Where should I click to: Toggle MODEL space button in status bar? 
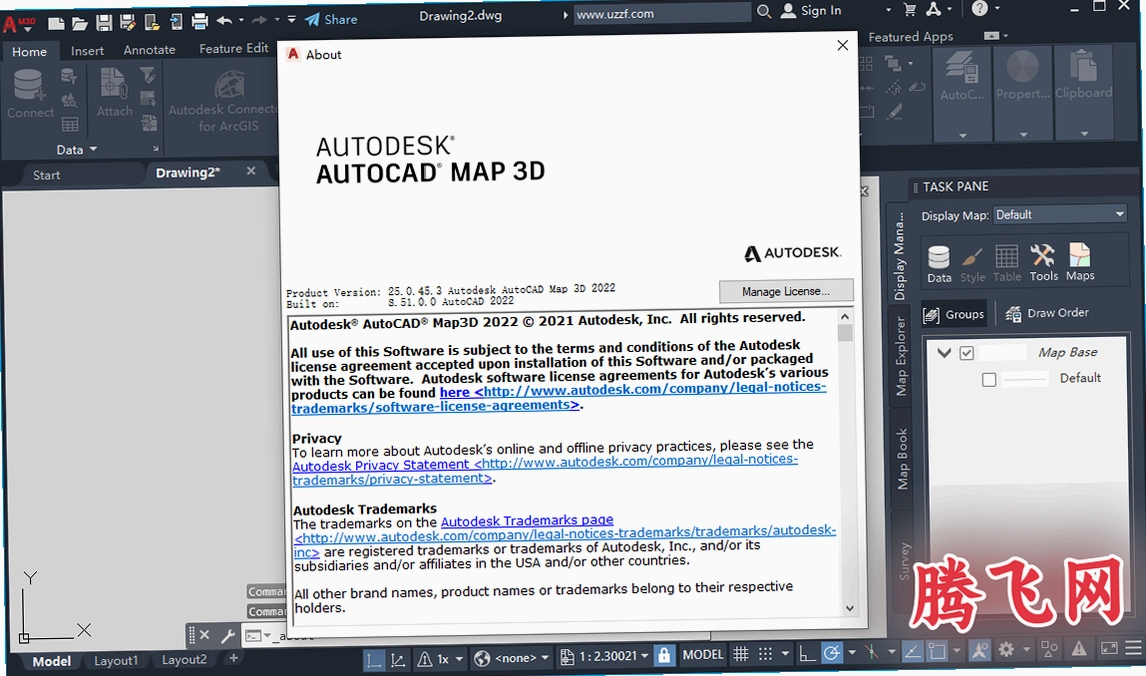pos(702,654)
